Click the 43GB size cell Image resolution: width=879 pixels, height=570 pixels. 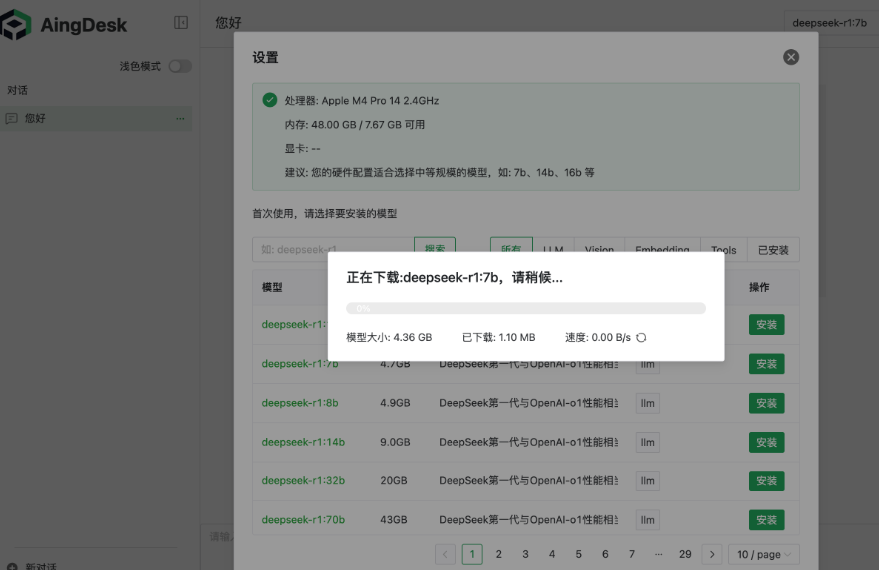(x=394, y=520)
